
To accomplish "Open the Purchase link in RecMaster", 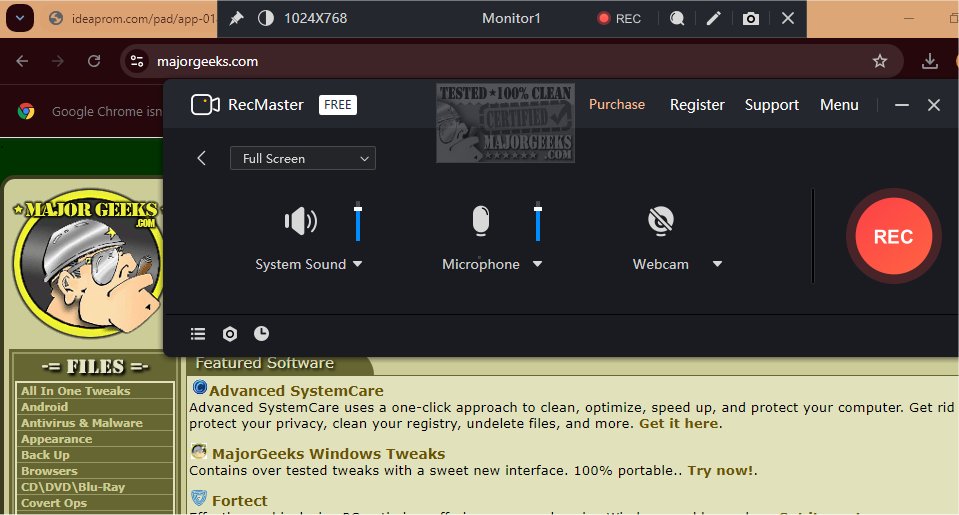I will click(616, 105).
